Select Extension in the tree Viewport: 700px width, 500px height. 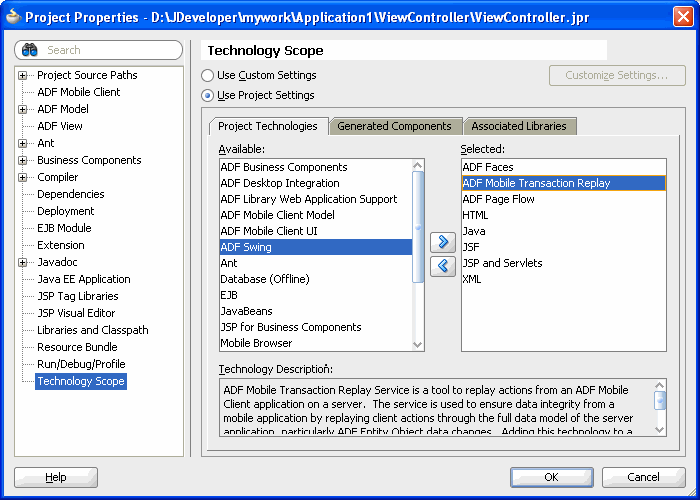click(61, 245)
